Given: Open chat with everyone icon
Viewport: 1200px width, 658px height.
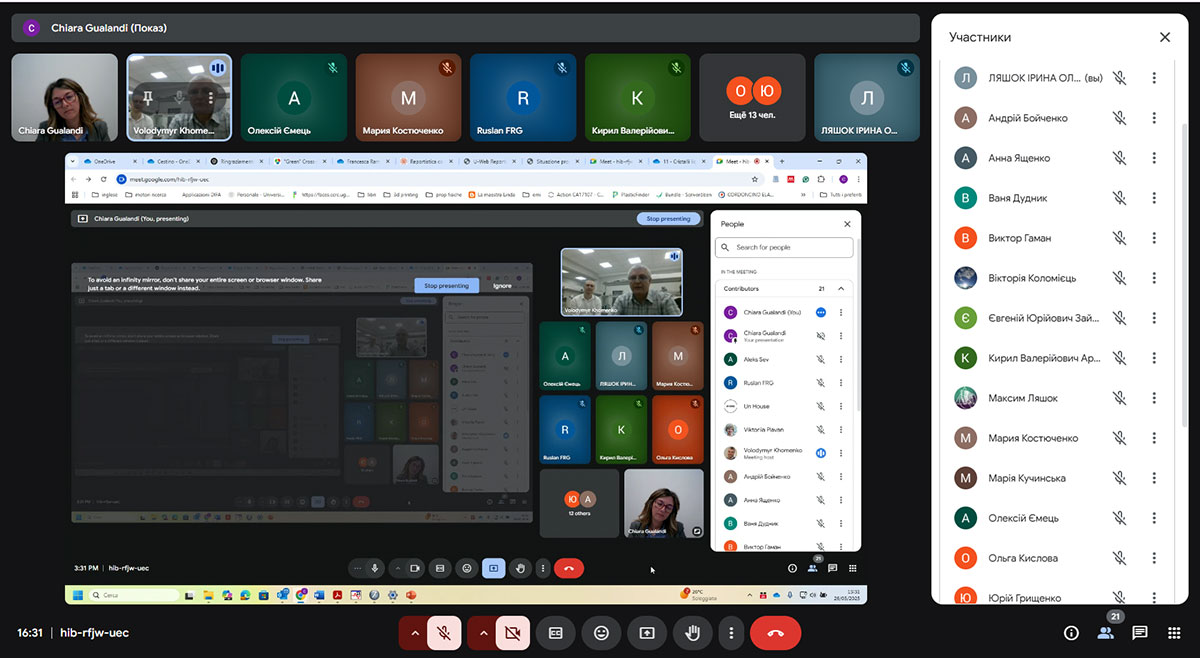Looking at the screenshot, I should (x=1139, y=633).
